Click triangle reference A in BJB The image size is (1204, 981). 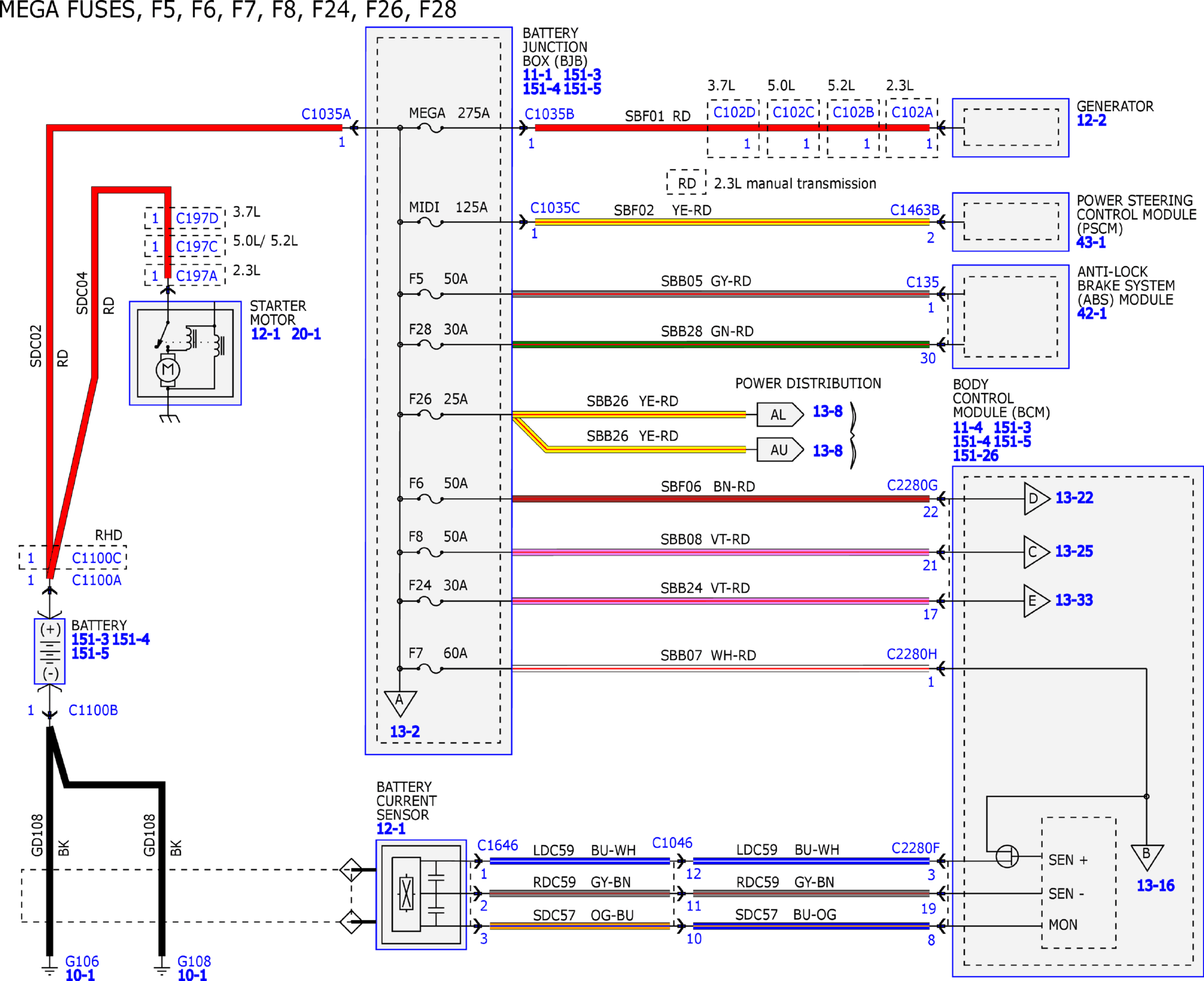tap(400, 703)
